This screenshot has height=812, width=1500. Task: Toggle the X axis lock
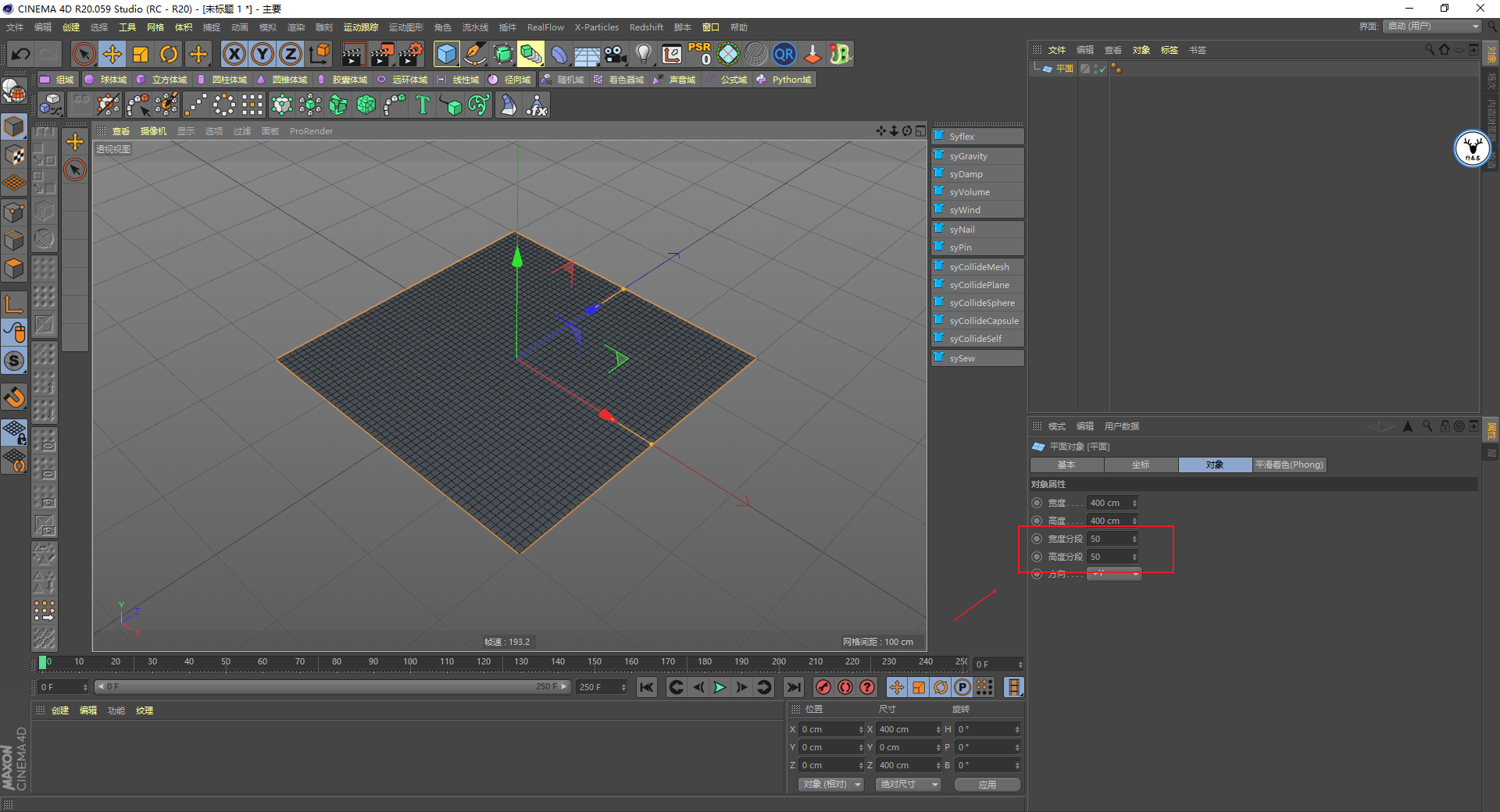[234, 55]
